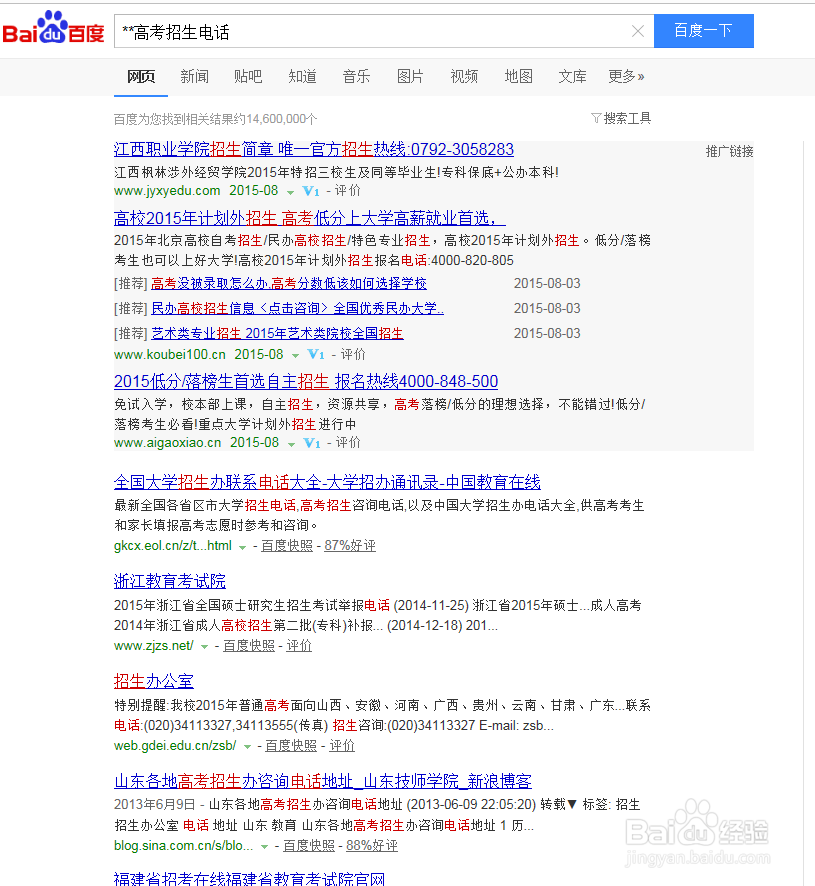
Task: Click the www.aigaoxiao.cn green URL
Action: pyautogui.click(x=167, y=442)
